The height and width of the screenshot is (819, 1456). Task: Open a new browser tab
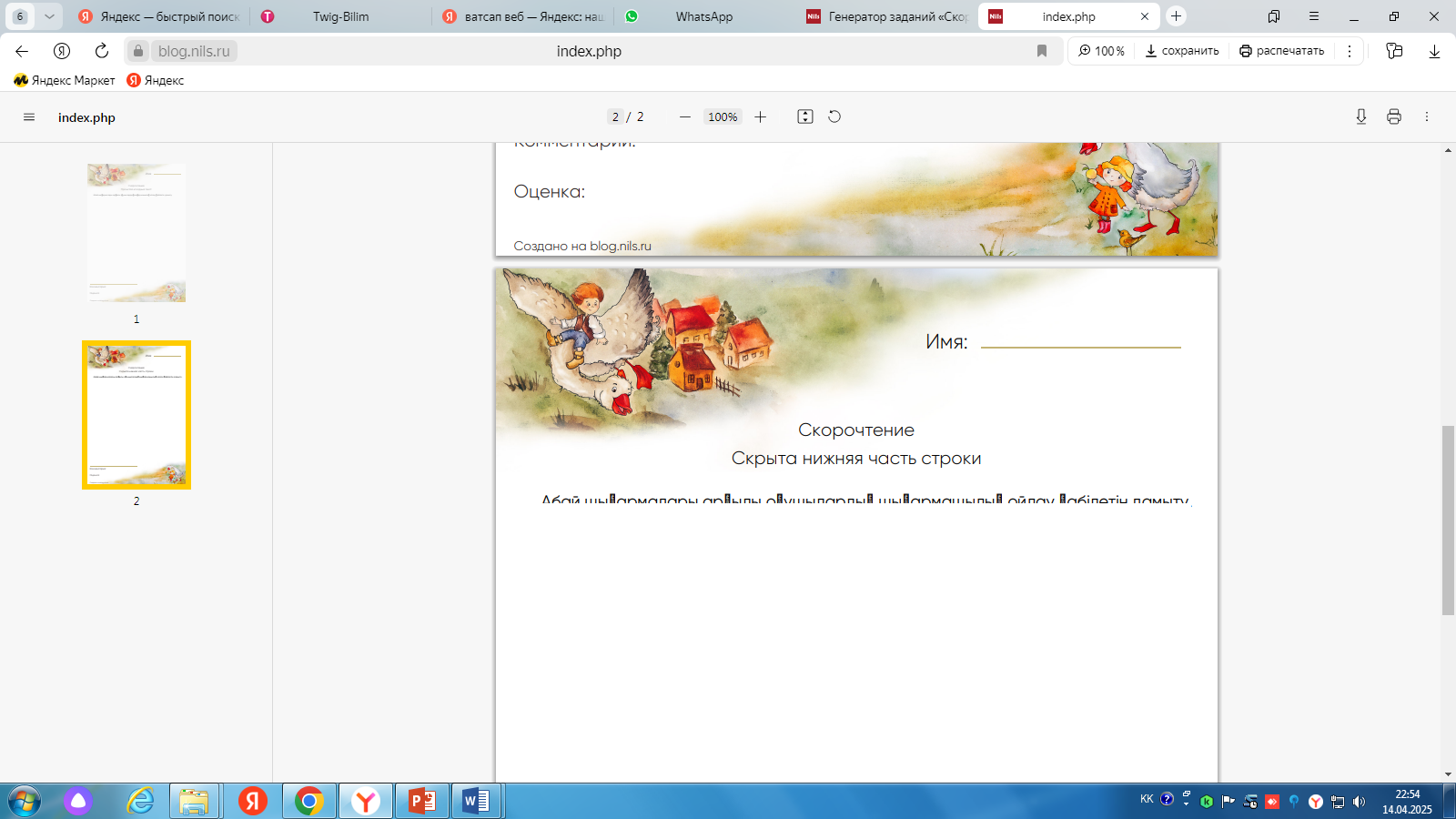tap(1176, 16)
